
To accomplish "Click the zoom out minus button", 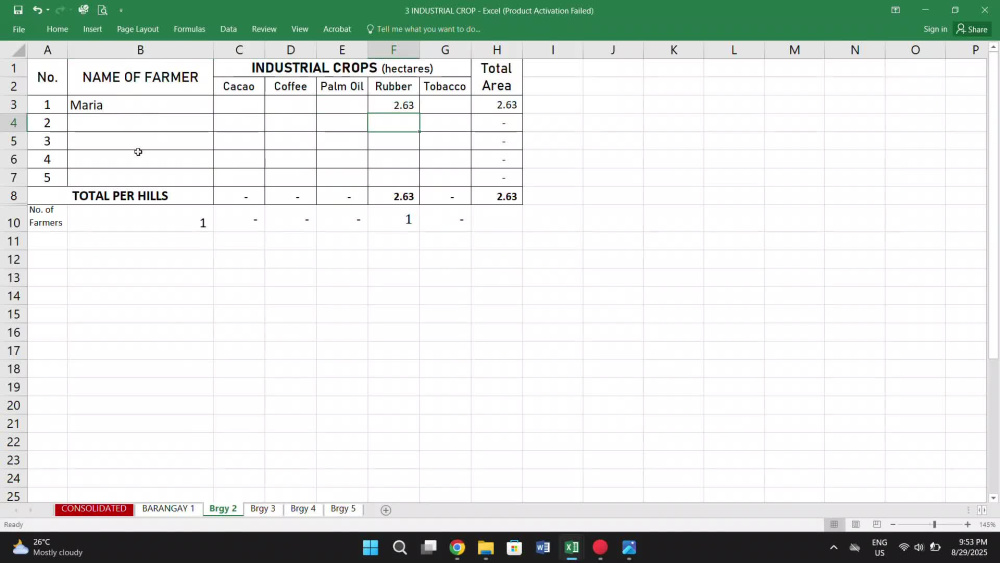I will (893, 525).
